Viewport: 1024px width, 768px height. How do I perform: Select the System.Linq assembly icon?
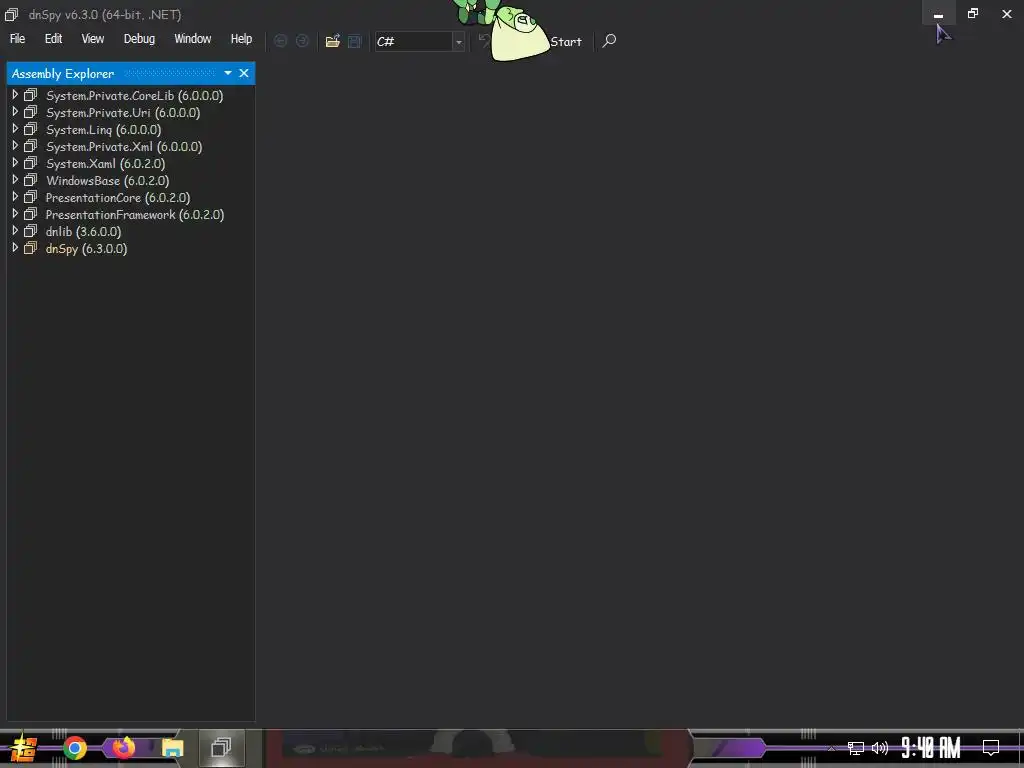[x=31, y=129]
